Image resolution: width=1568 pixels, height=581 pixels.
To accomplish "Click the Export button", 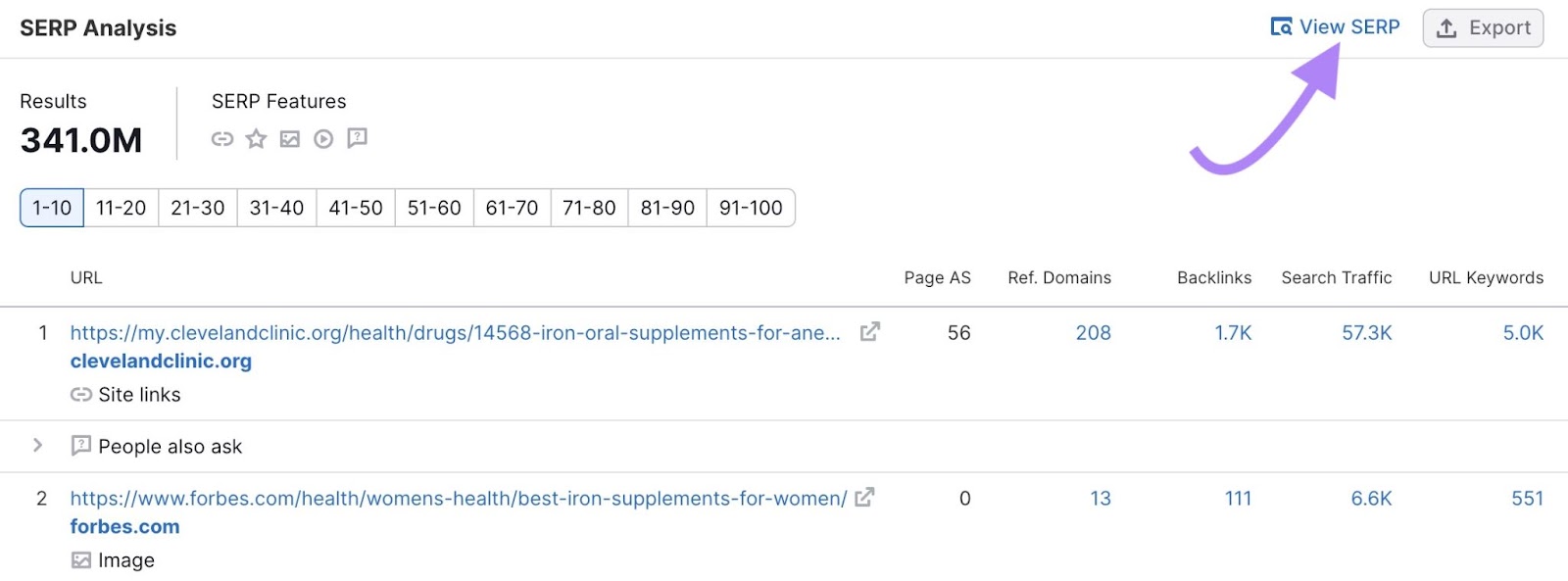I will 1483,27.
